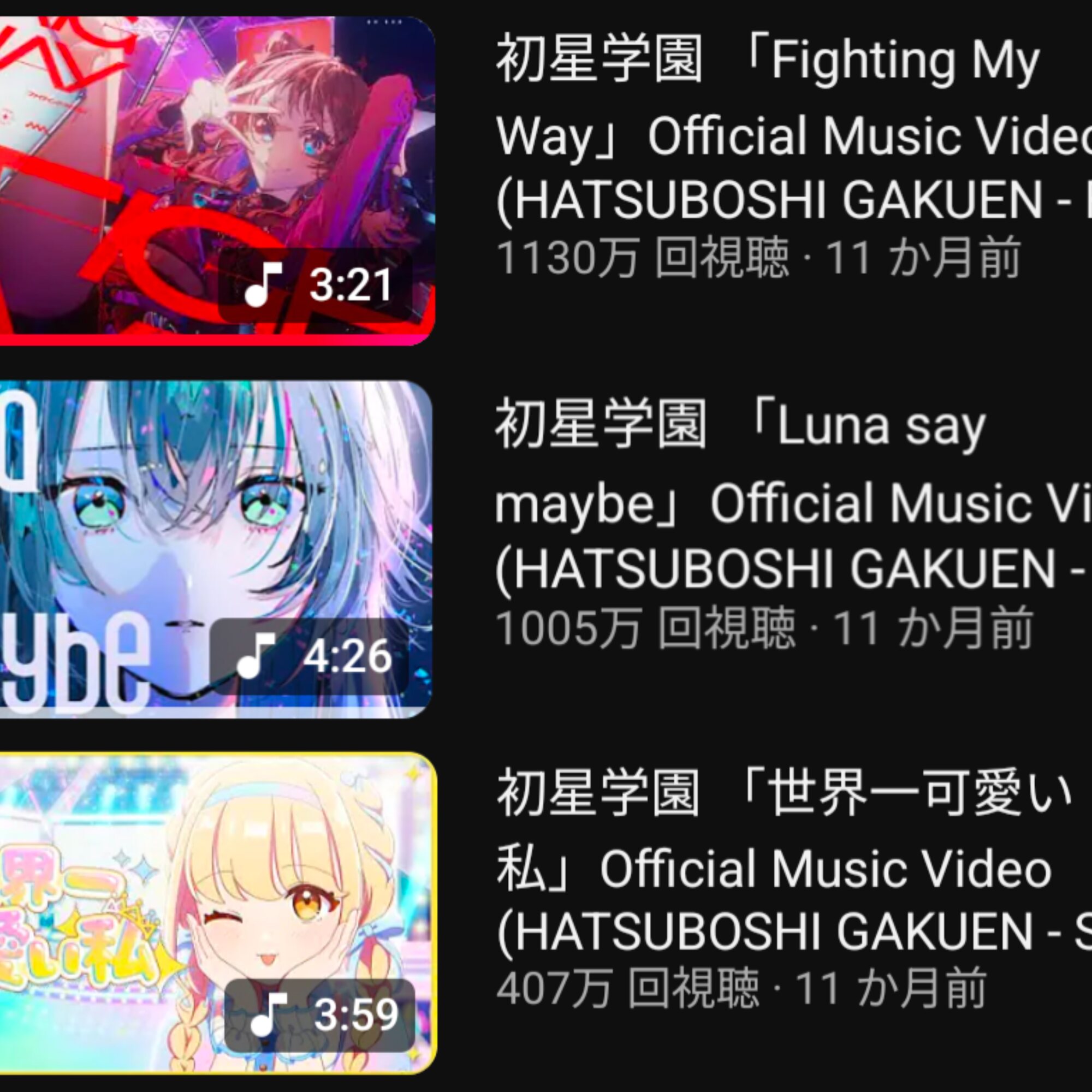Click the 1130万 回視聴 view count text

coord(642,258)
